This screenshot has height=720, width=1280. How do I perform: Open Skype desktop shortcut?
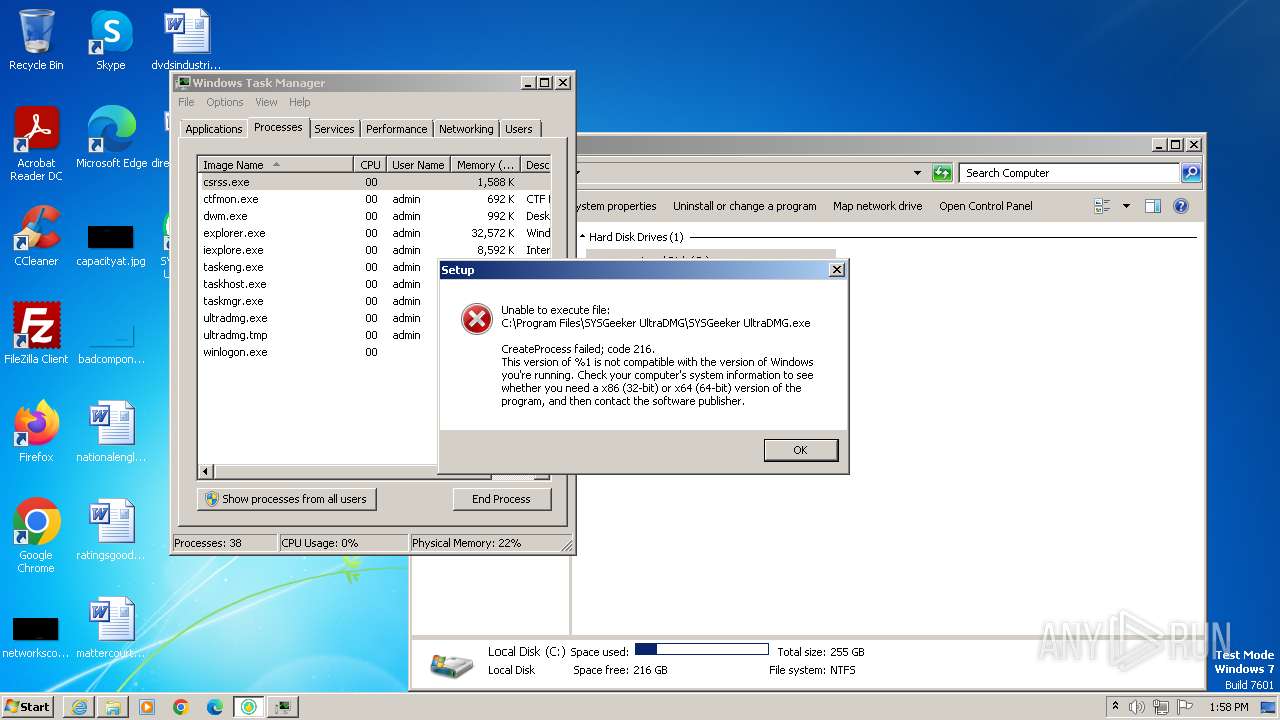click(110, 40)
